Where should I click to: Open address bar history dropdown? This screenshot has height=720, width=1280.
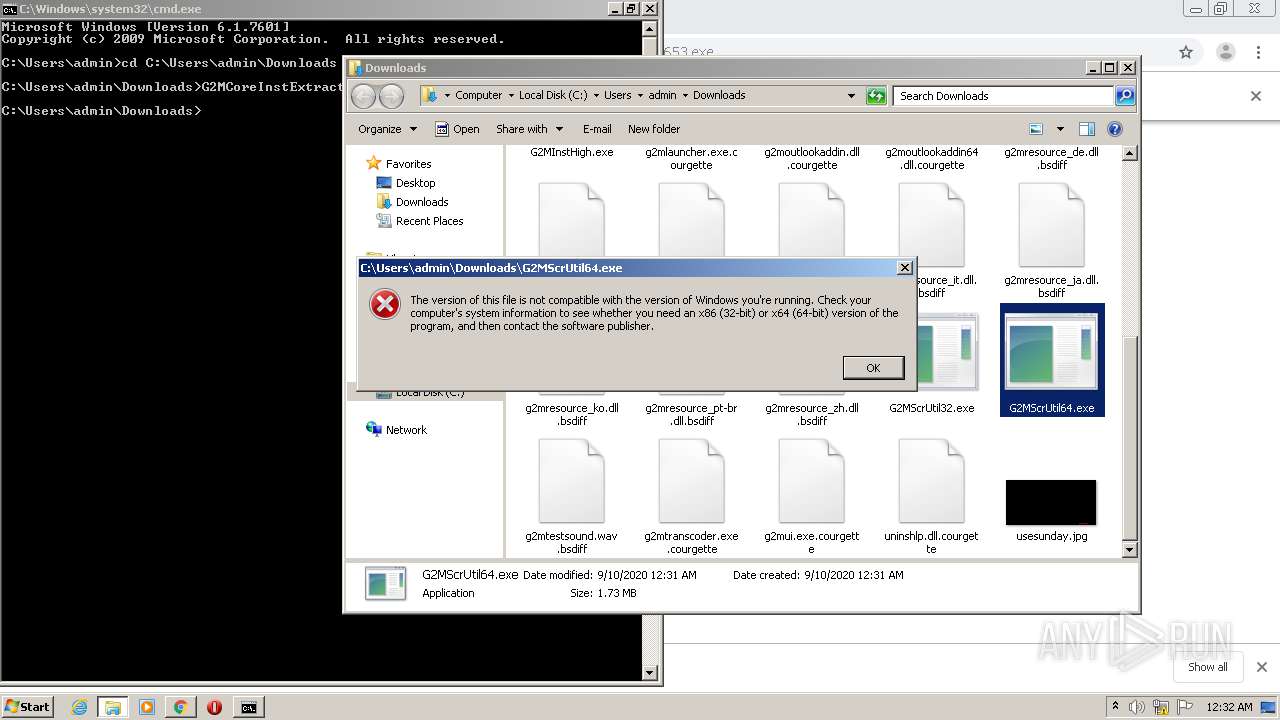tap(851, 96)
